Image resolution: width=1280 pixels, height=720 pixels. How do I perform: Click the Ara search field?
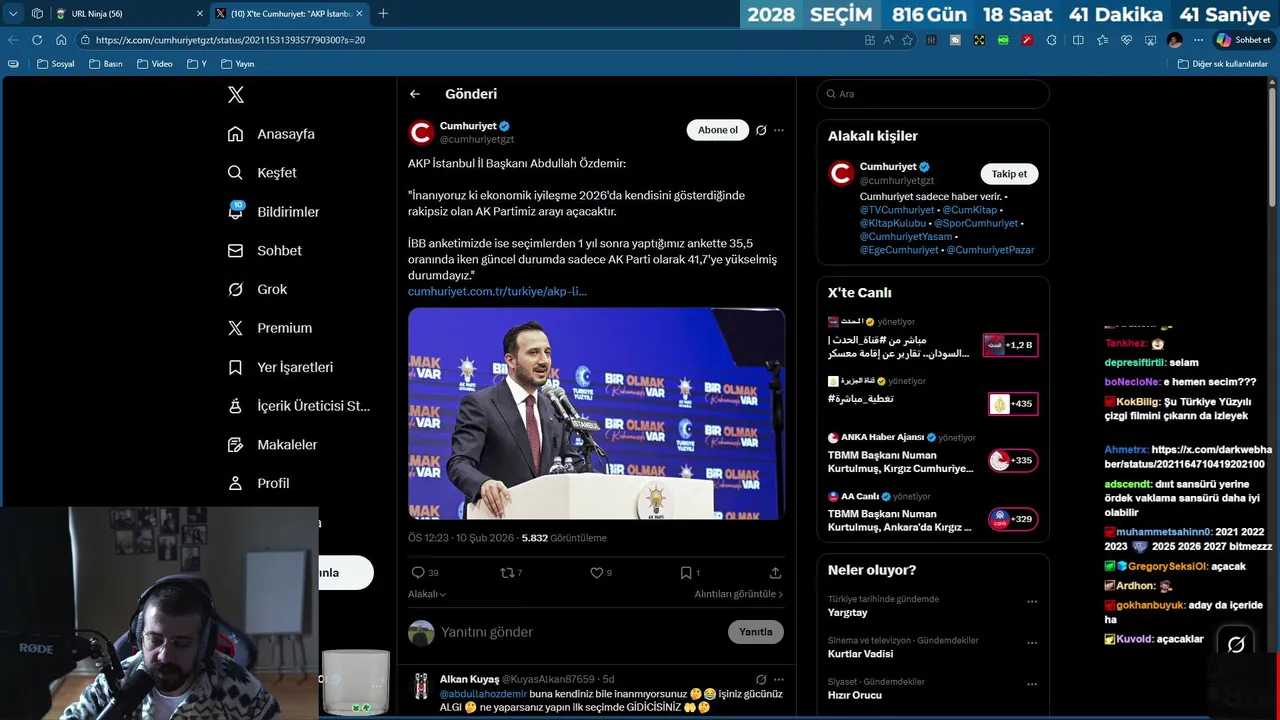(x=933, y=94)
